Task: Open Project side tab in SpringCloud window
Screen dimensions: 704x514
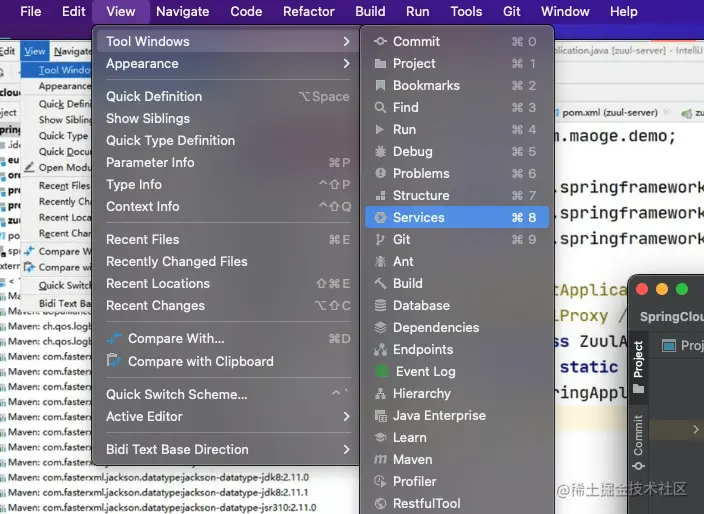Action: [638, 367]
